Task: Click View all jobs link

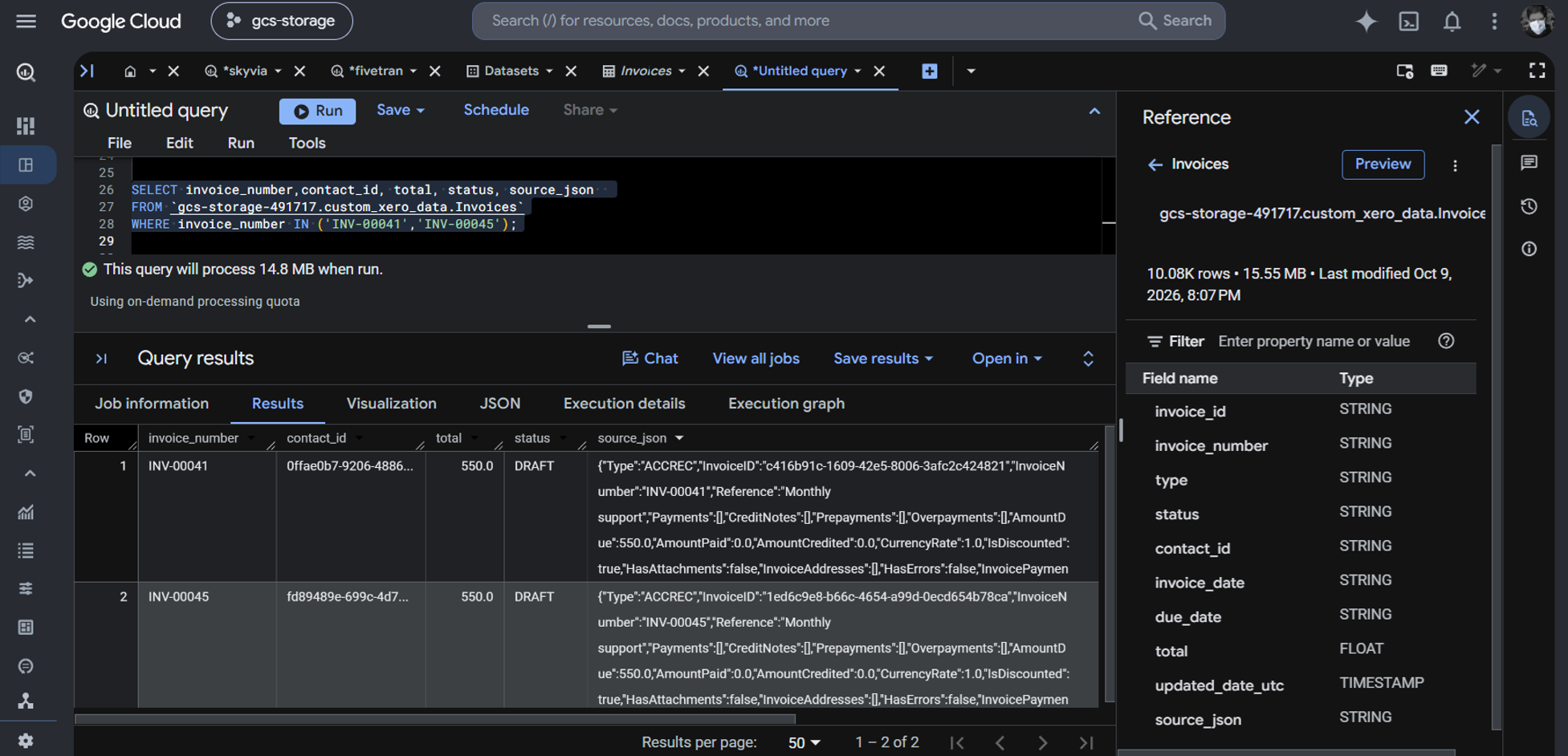Action: coord(755,359)
